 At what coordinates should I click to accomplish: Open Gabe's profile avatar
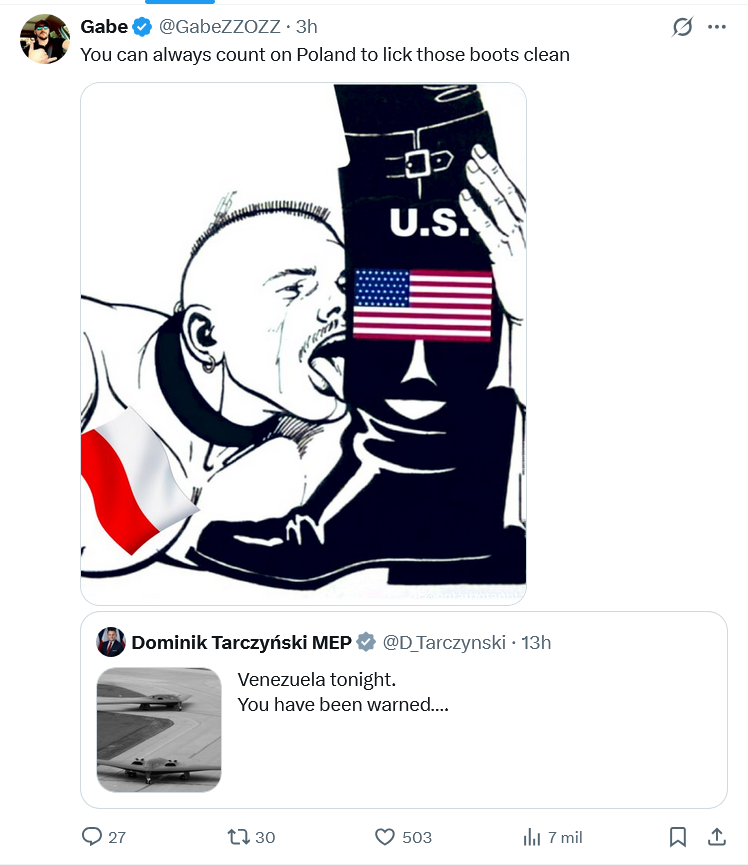coord(45,39)
